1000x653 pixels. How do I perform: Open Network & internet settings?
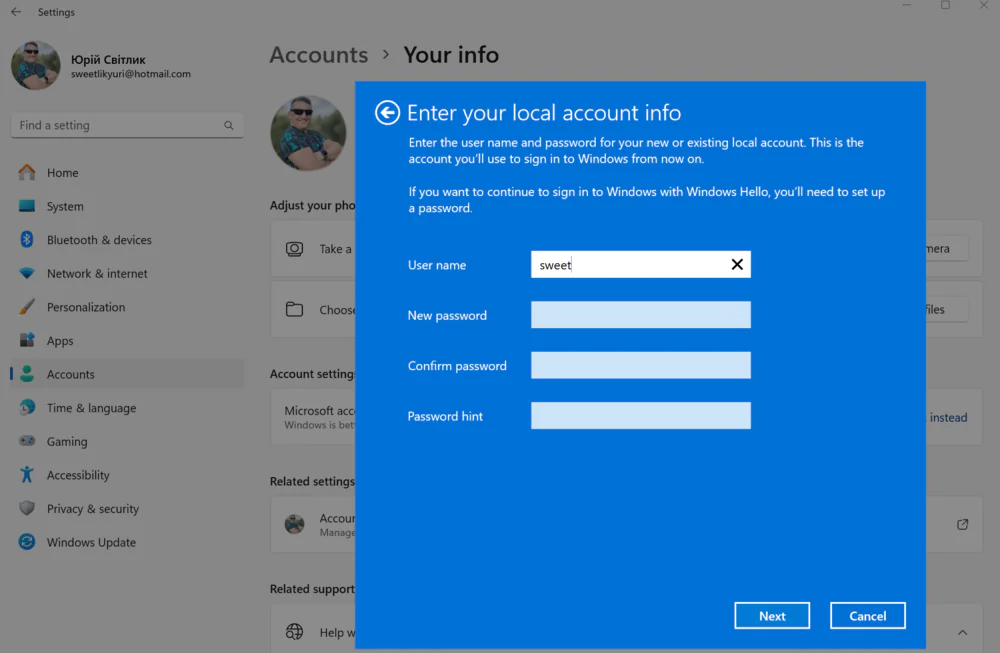pos(127,274)
